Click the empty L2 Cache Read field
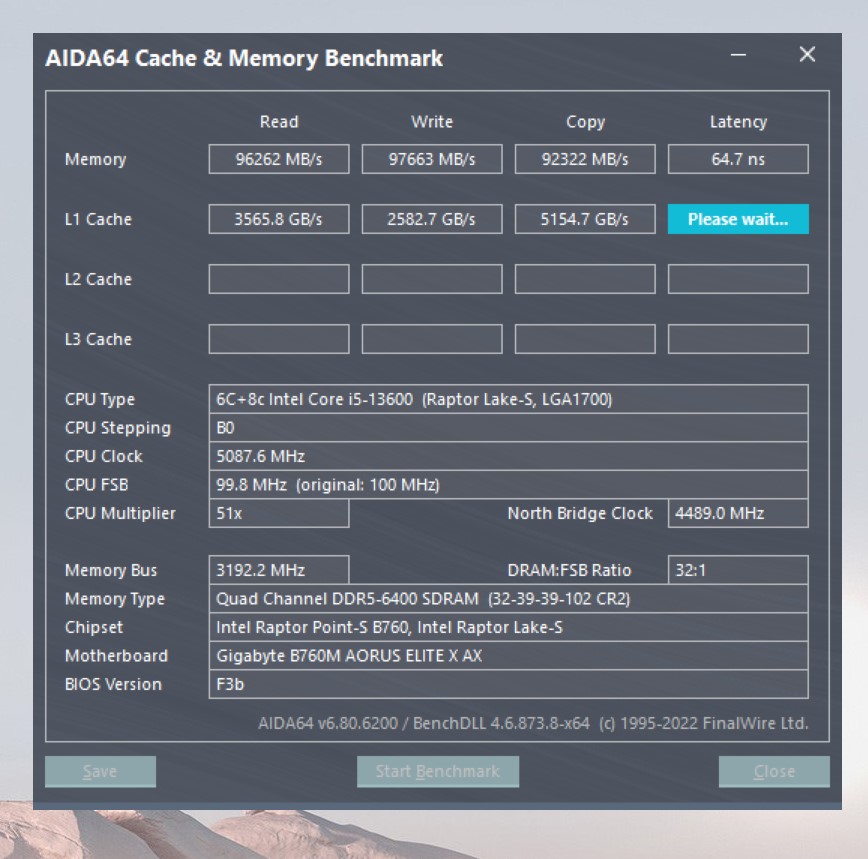868x859 pixels. pyautogui.click(x=279, y=278)
